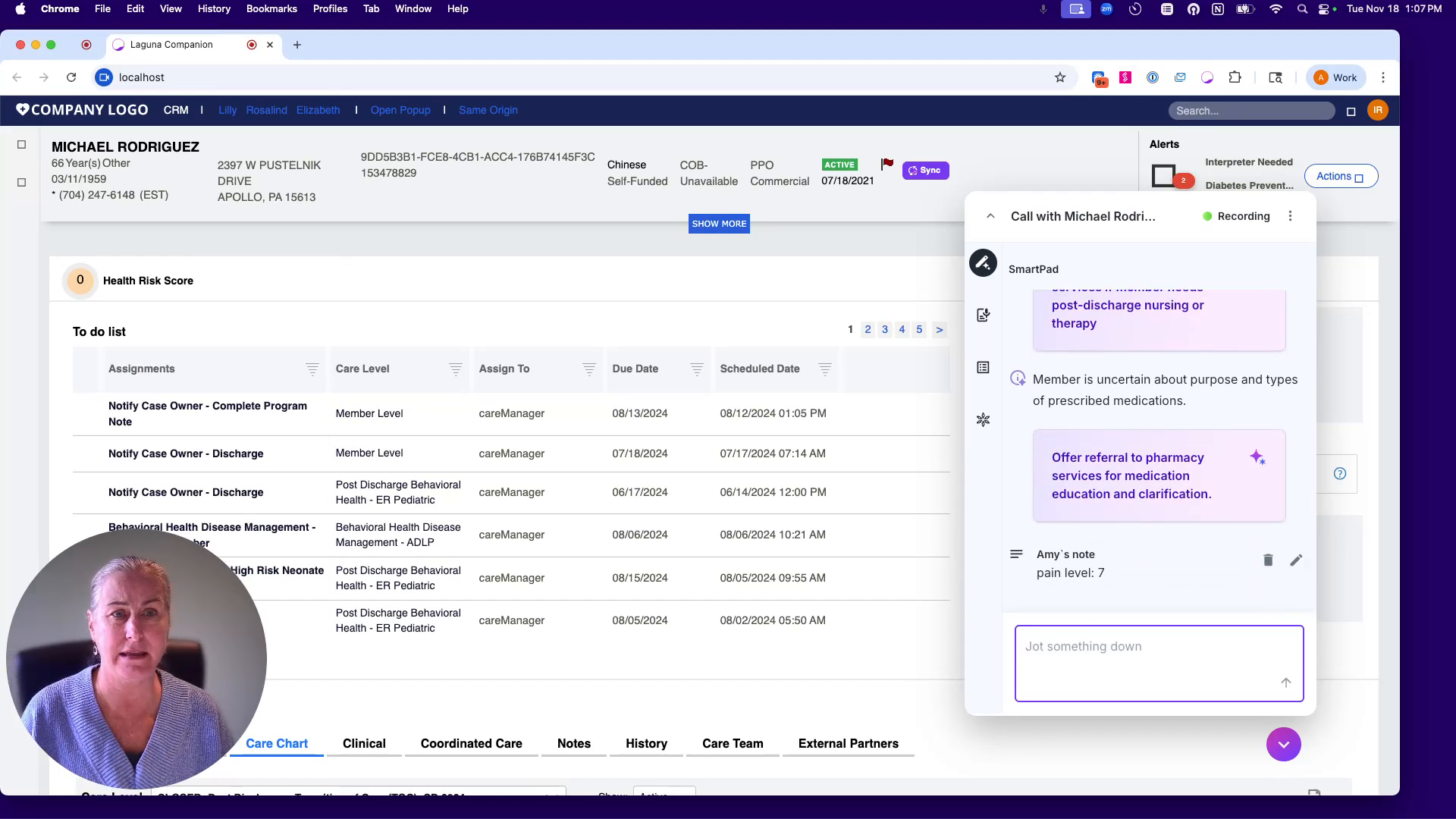Switch to the Clinical tab
The height and width of the screenshot is (819, 1456).
tap(364, 744)
